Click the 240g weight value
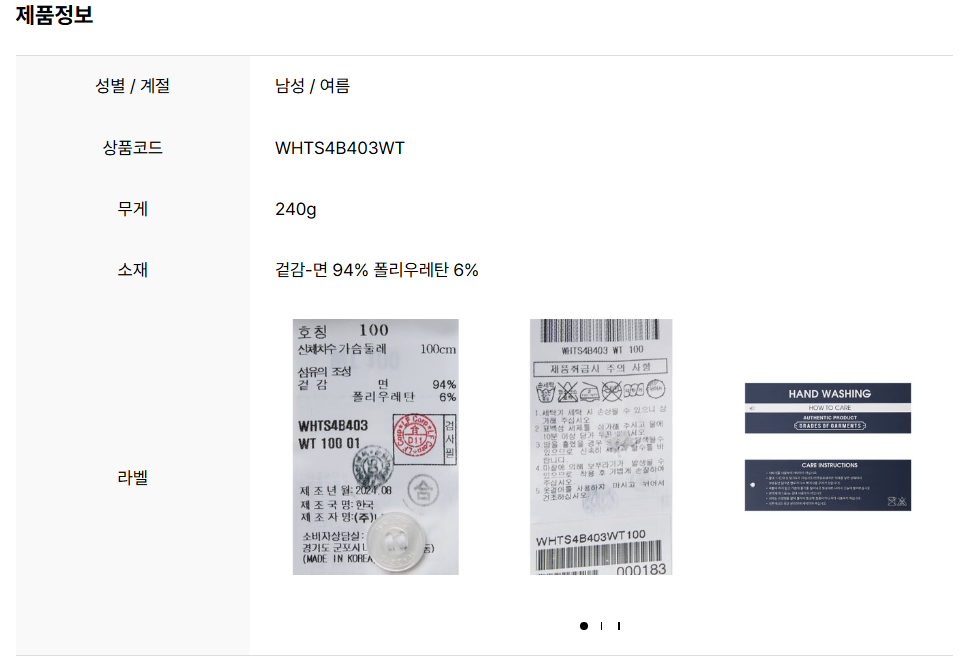 coord(295,209)
